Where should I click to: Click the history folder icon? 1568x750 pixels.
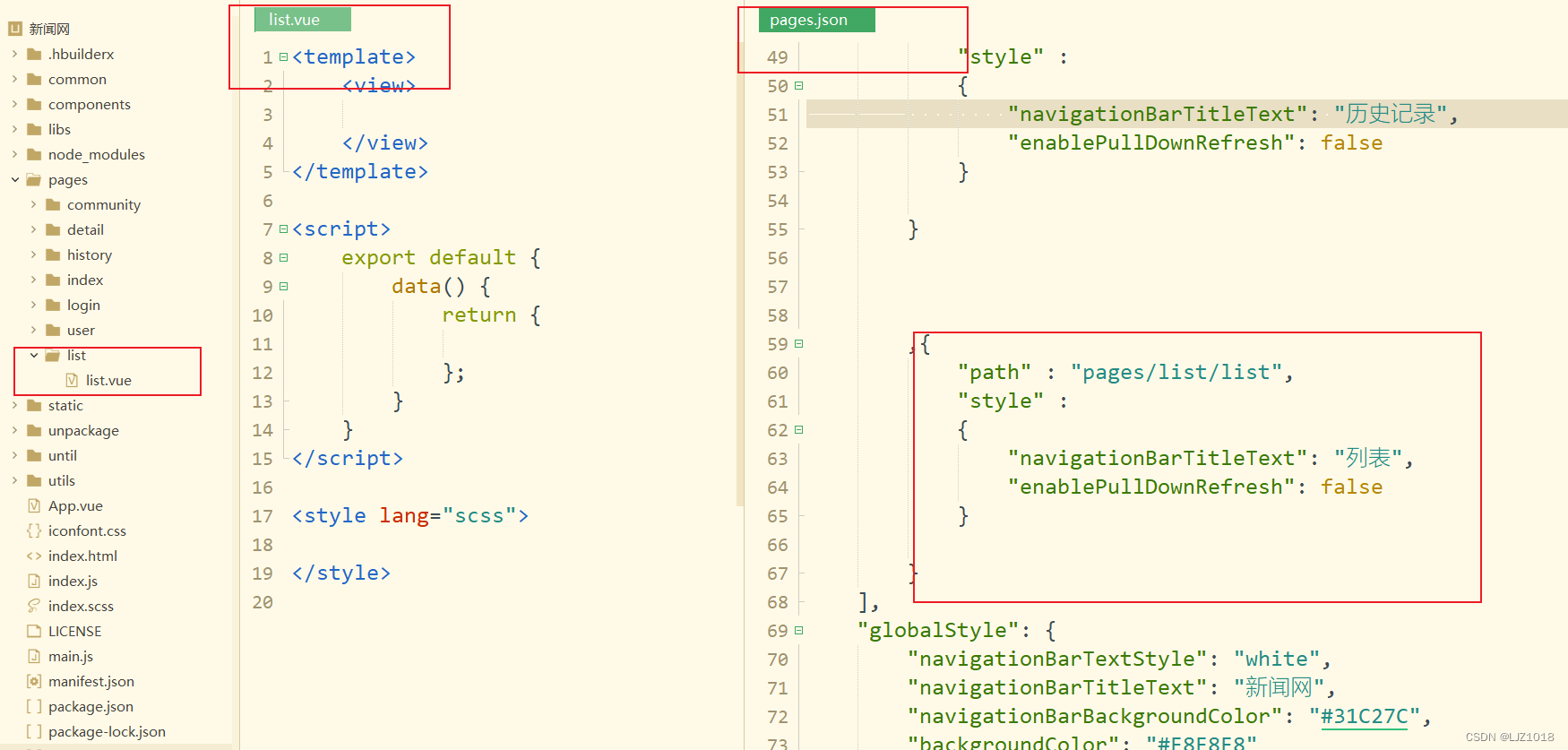(x=53, y=254)
